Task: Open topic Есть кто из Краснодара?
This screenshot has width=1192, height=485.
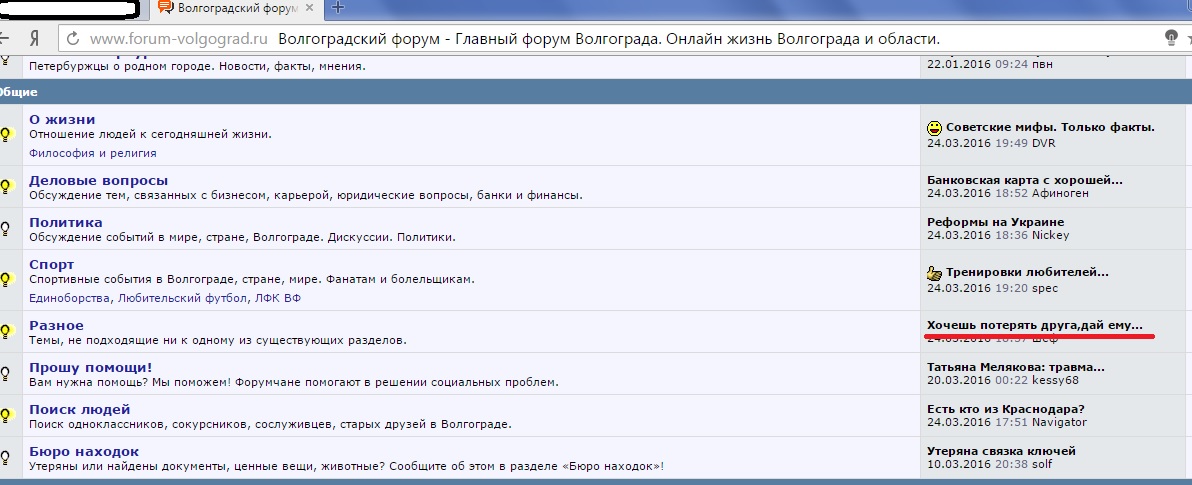Action: click(x=1006, y=409)
